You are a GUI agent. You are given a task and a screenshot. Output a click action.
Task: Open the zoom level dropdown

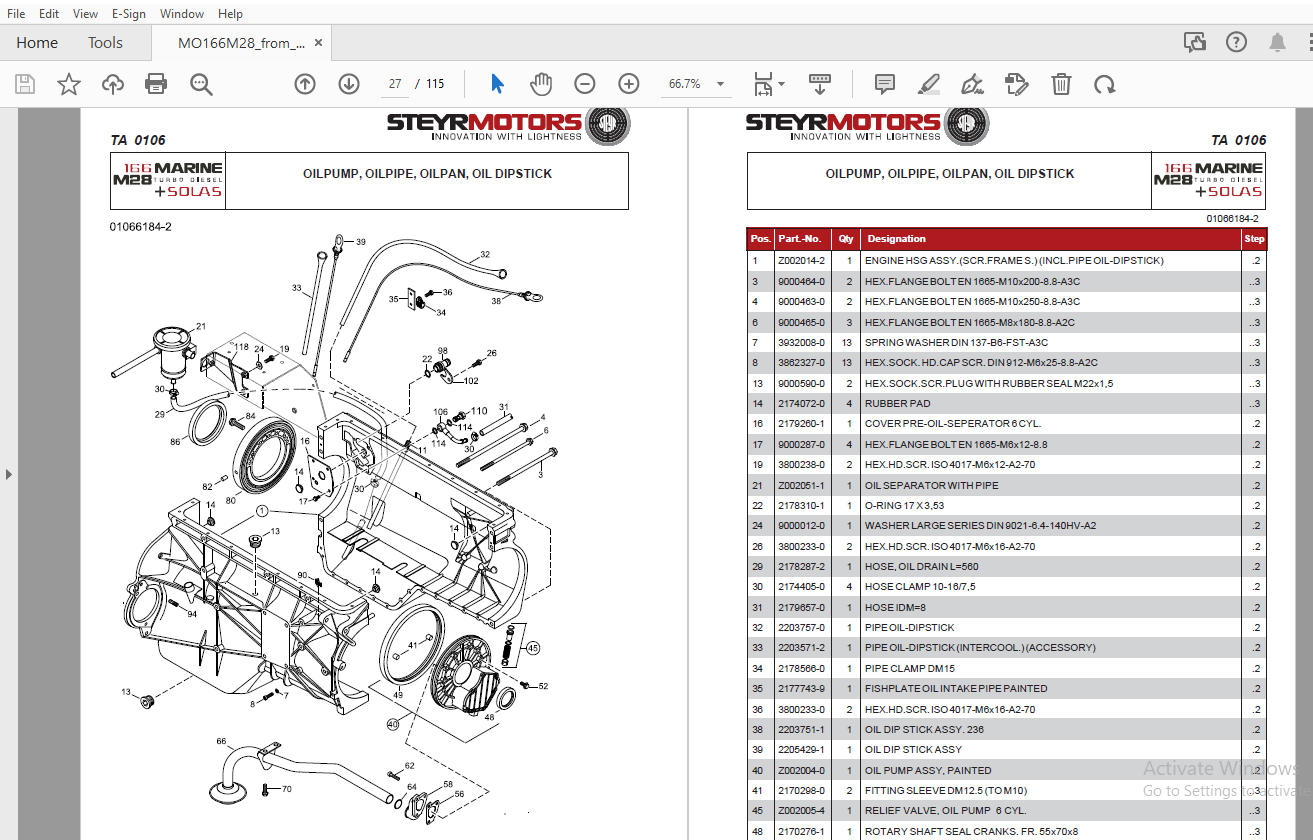pyautogui.click(x=720, y=84)
